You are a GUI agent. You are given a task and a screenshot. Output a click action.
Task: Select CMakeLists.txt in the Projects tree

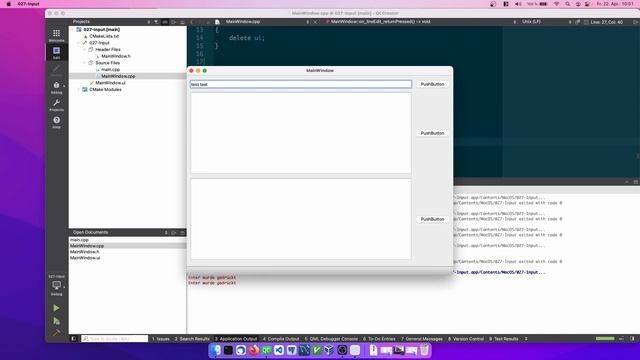coord(104,36)
